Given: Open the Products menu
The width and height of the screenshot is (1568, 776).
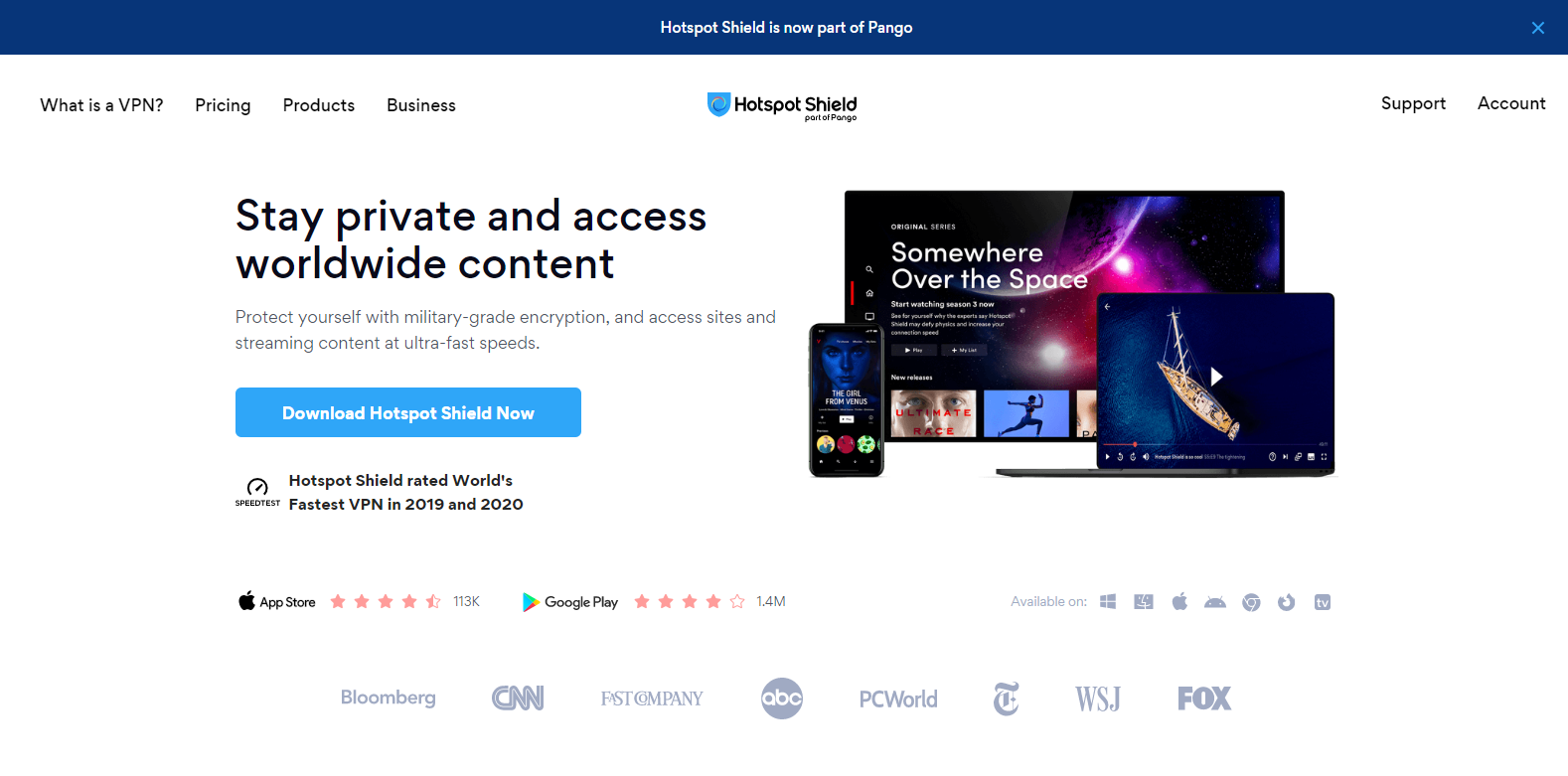Looking at the screenshot, I should click(319, 105).
